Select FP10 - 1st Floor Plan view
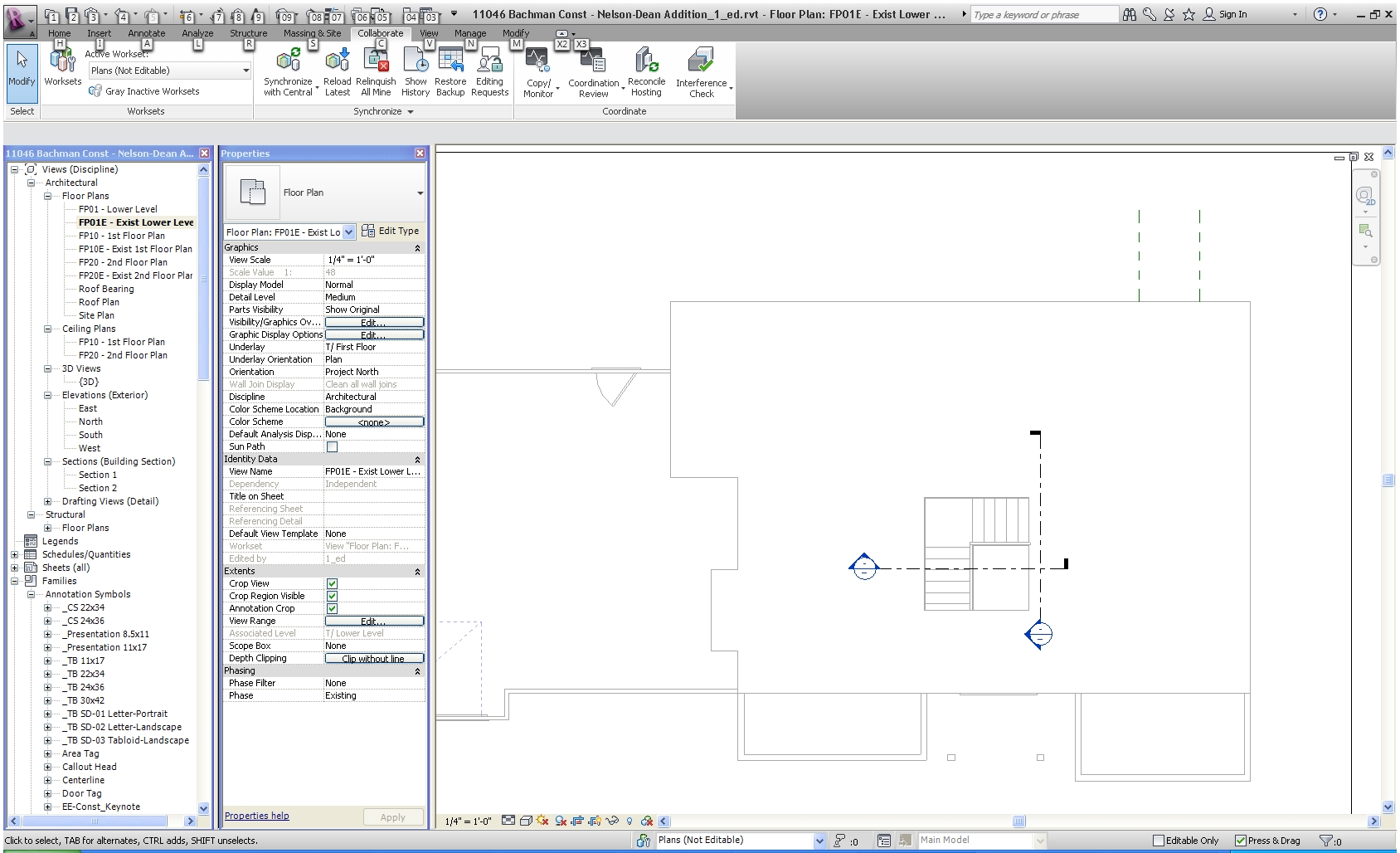This screenshot has width=1400, height=853. point(121,236)
